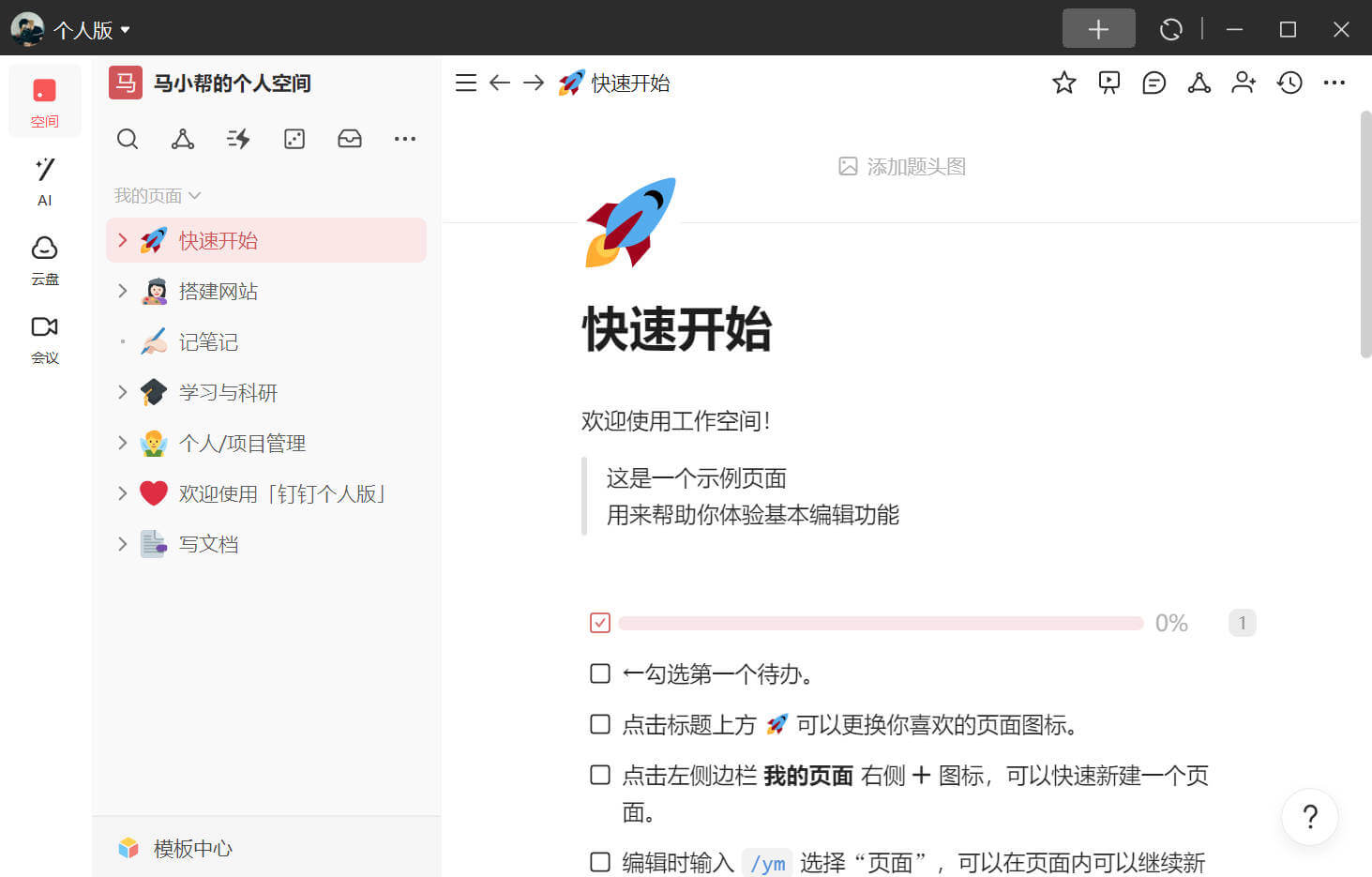Open the AI assistant from sidebar
This screenshot has width=1372, height=877.
point(44,180)
